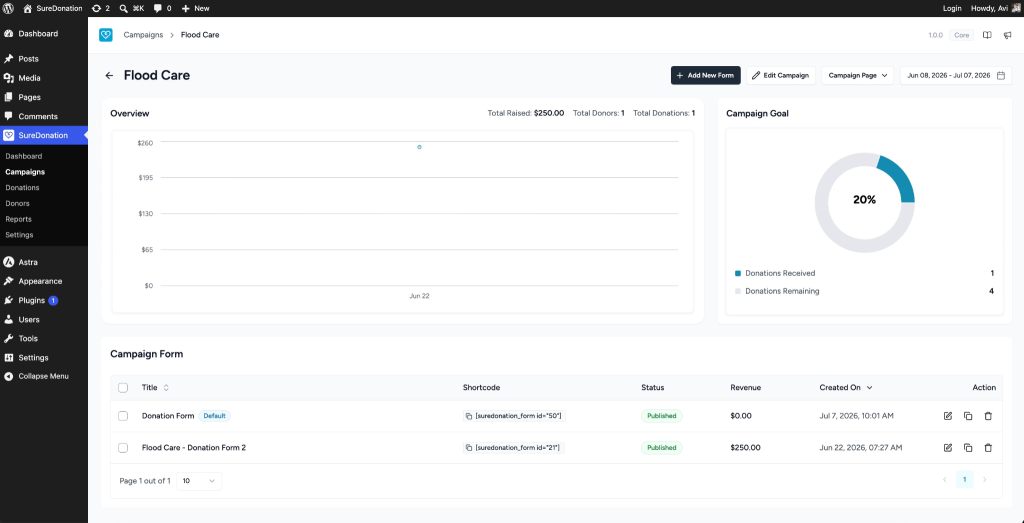Image resolution: width=1024 pixels, height=523 pixels.
Task: Copy shortcode for form id 50
Action: 468,416
